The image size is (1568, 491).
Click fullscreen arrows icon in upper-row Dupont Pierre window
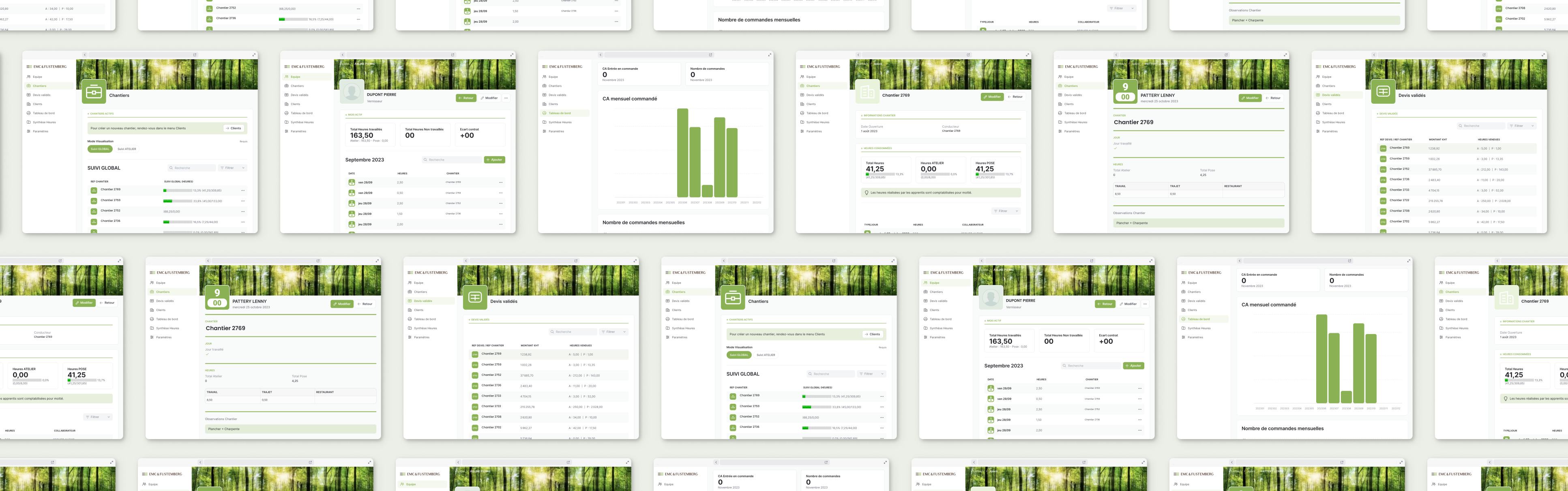[x=512, y=55]
